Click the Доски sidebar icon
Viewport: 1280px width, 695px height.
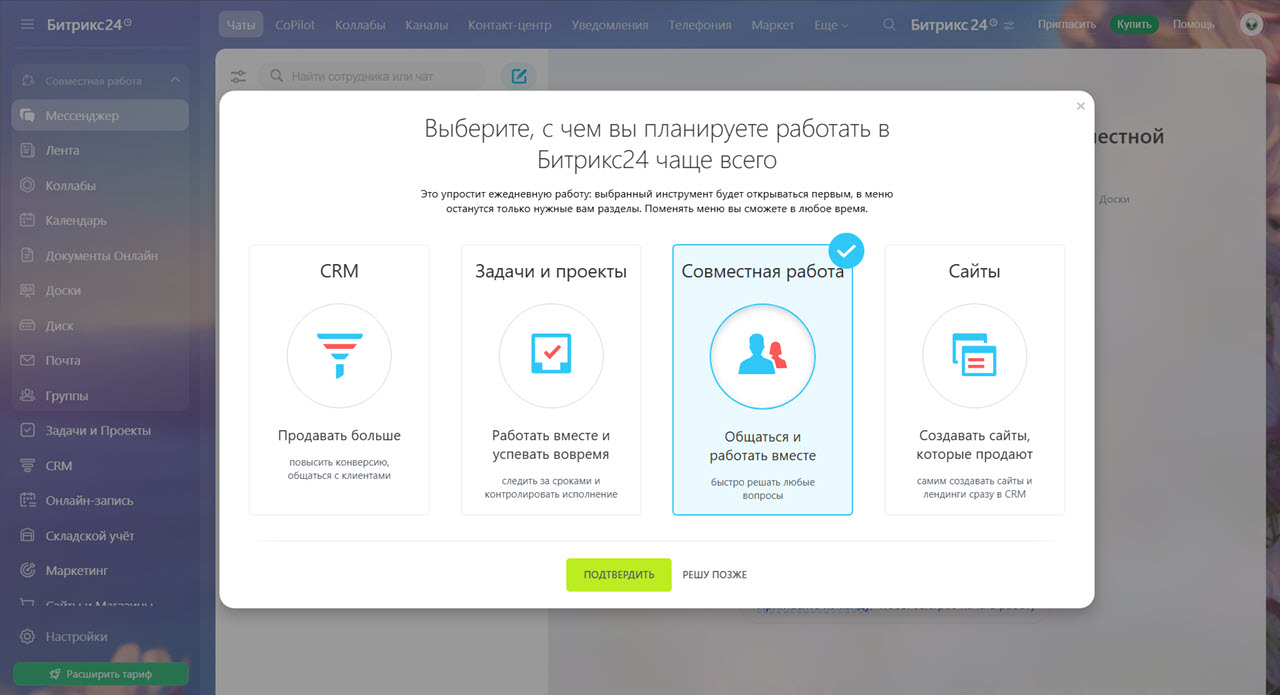pos(28,291)
